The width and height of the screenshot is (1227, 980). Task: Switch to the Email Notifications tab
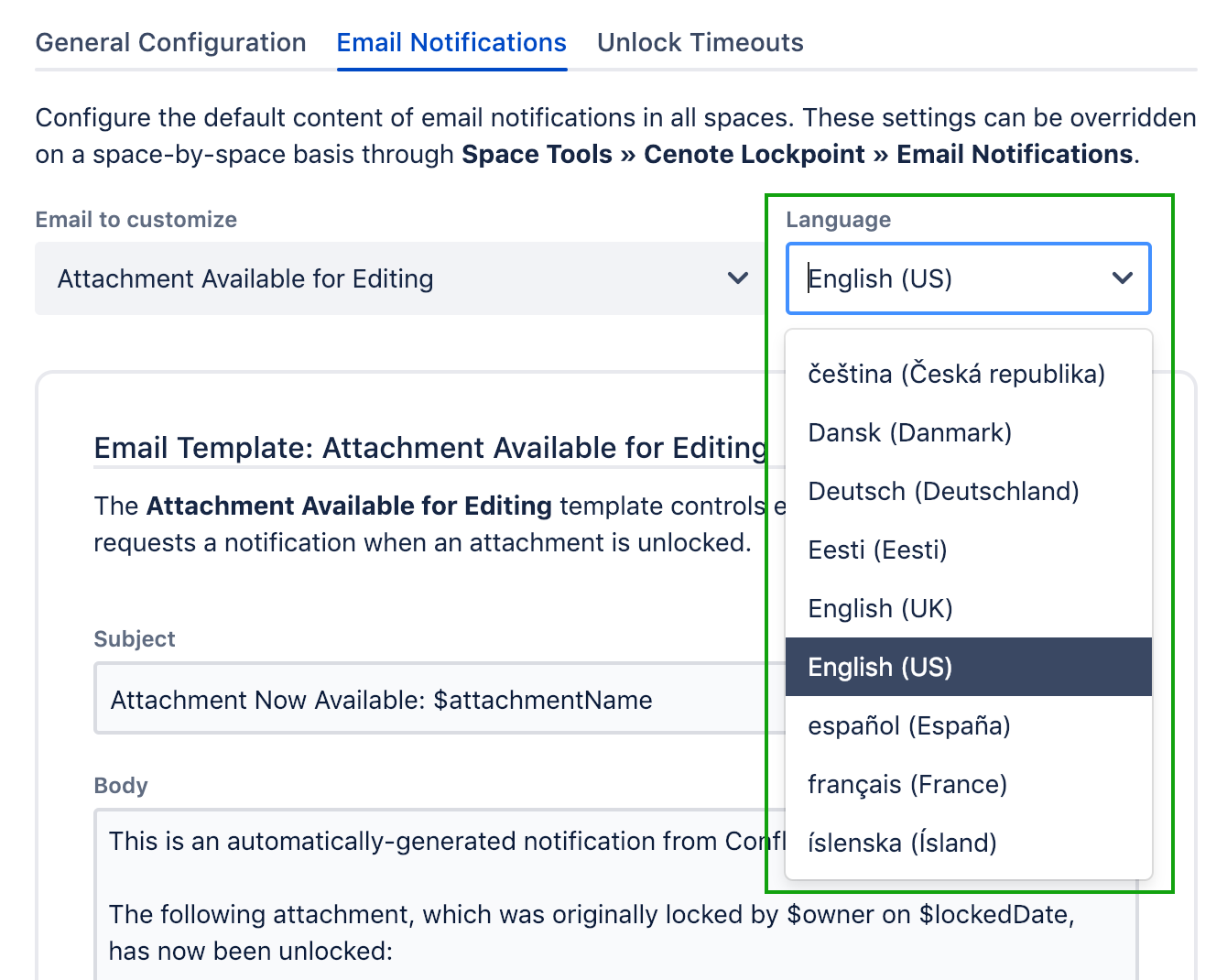pyautogui.click(x=451, y=43)
